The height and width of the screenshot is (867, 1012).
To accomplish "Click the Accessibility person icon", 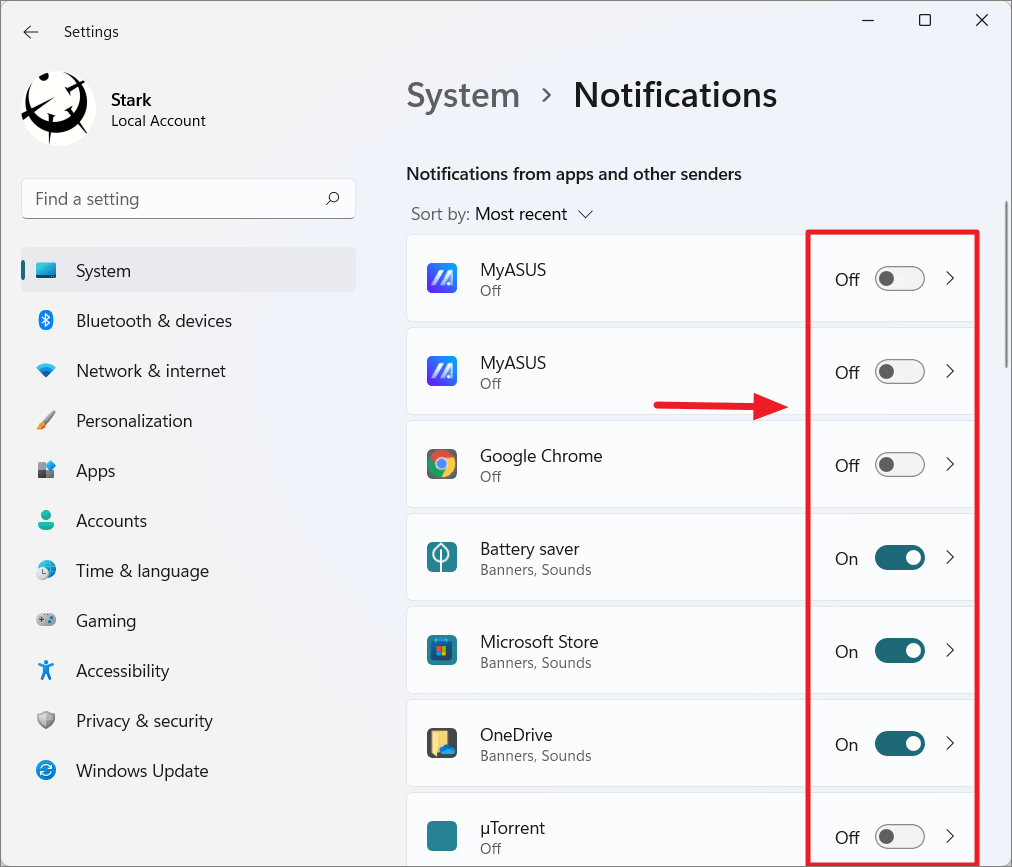I will (x=46, y=670).
